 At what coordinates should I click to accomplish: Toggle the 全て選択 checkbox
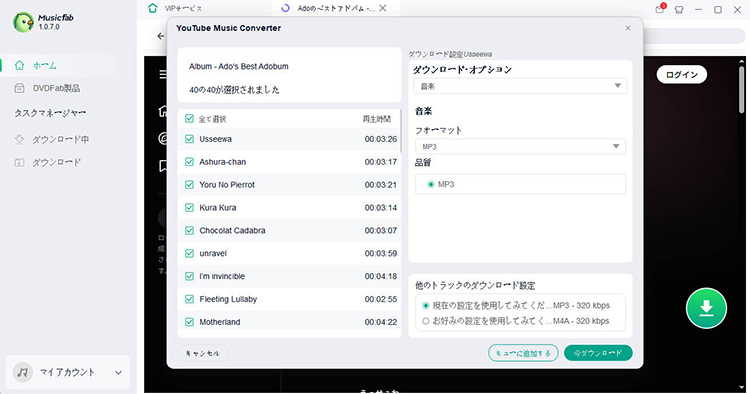click(x=189, y=119)
